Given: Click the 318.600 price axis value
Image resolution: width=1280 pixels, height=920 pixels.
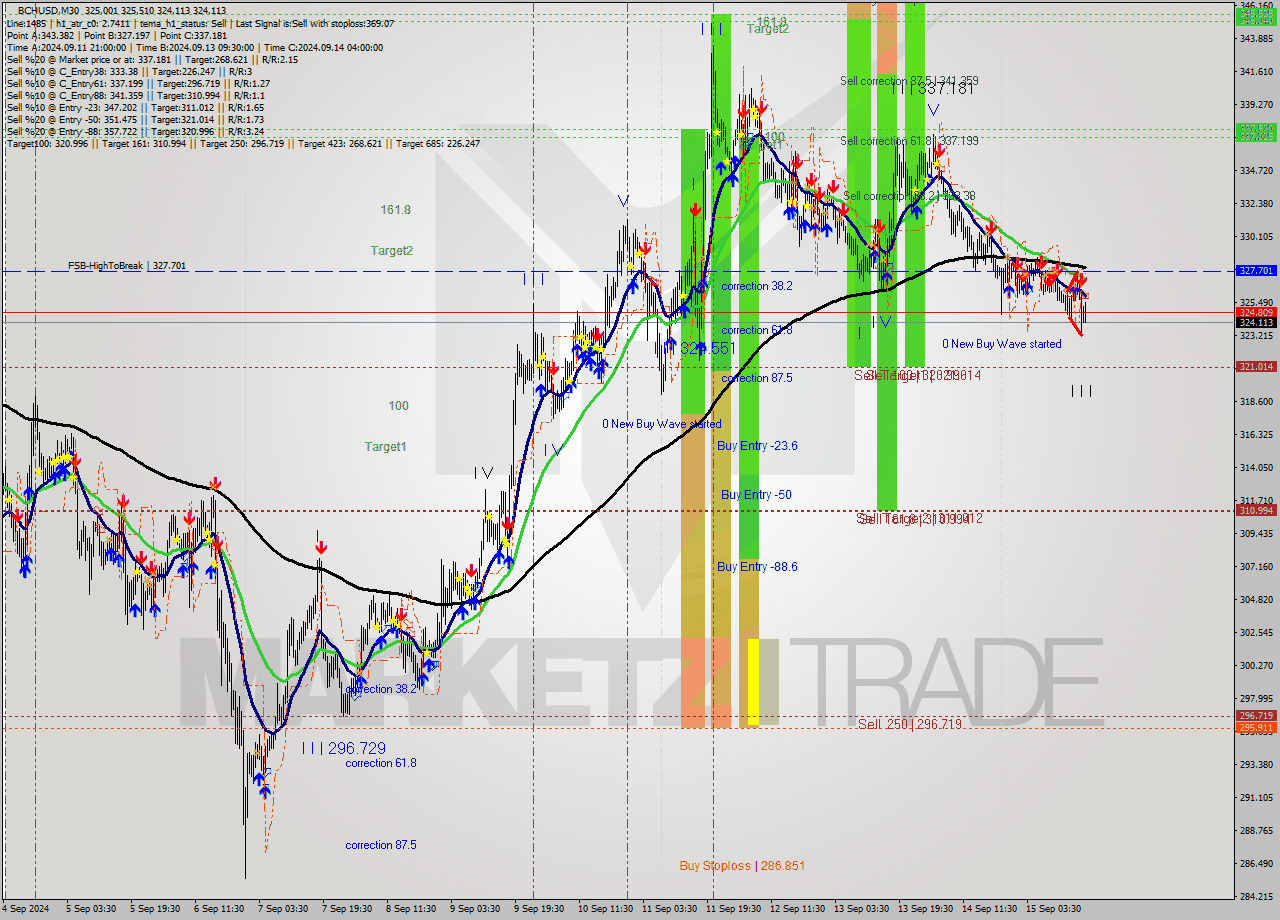Looking at the screenshot, I should [1257, 402].
